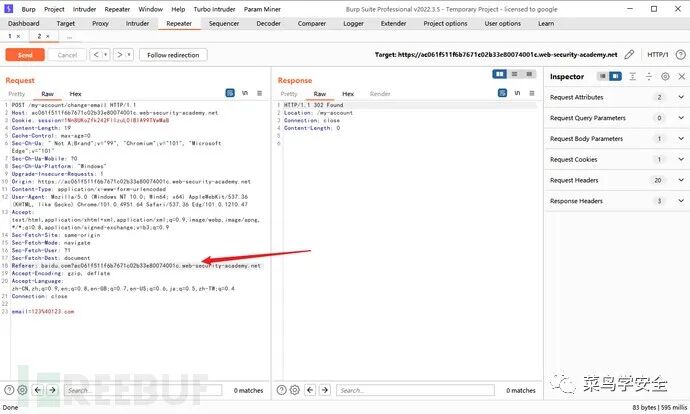Close Repeater tab 1
The image size is (690, 414).
pyautogui.click(x=18, y=36)
